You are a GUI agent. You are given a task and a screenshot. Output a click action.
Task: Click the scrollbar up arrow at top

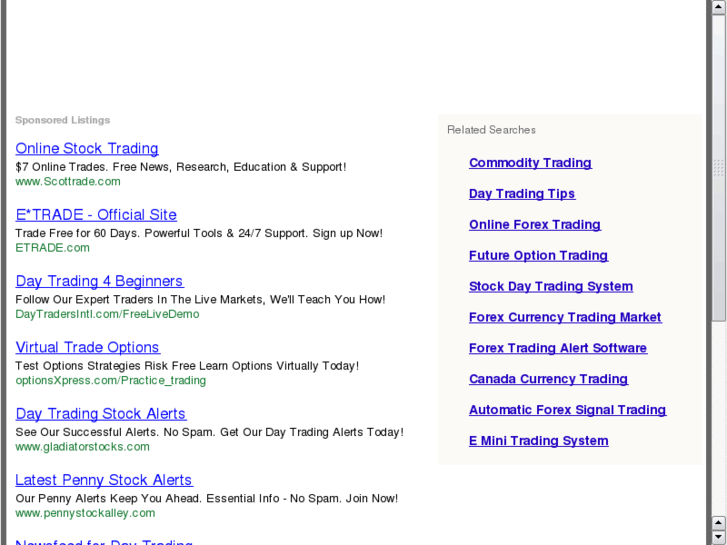pyautogui.click(x=719, y=6)
